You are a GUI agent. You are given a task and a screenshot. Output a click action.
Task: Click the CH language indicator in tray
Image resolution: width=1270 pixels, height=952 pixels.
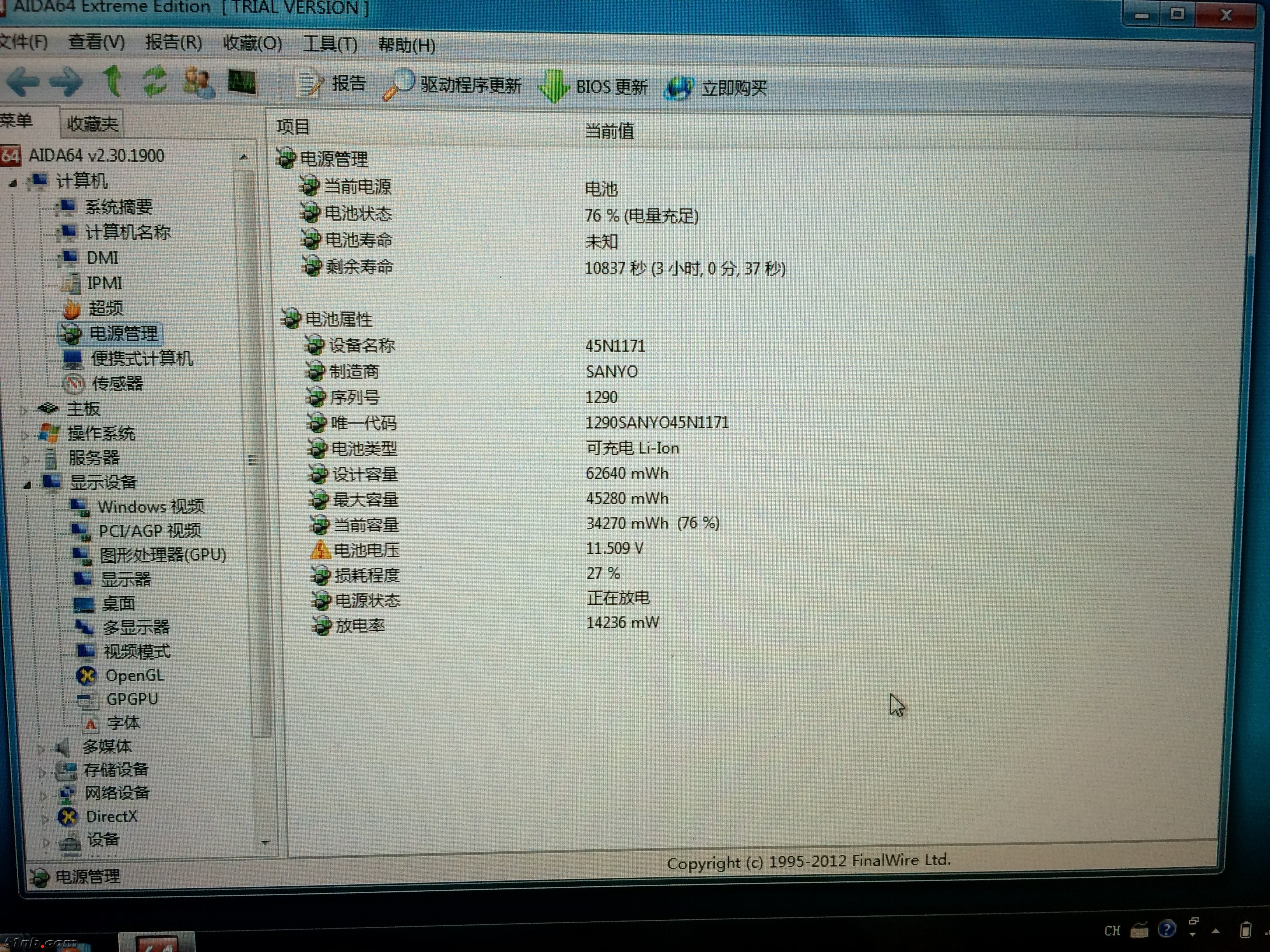pos(1112,931)
